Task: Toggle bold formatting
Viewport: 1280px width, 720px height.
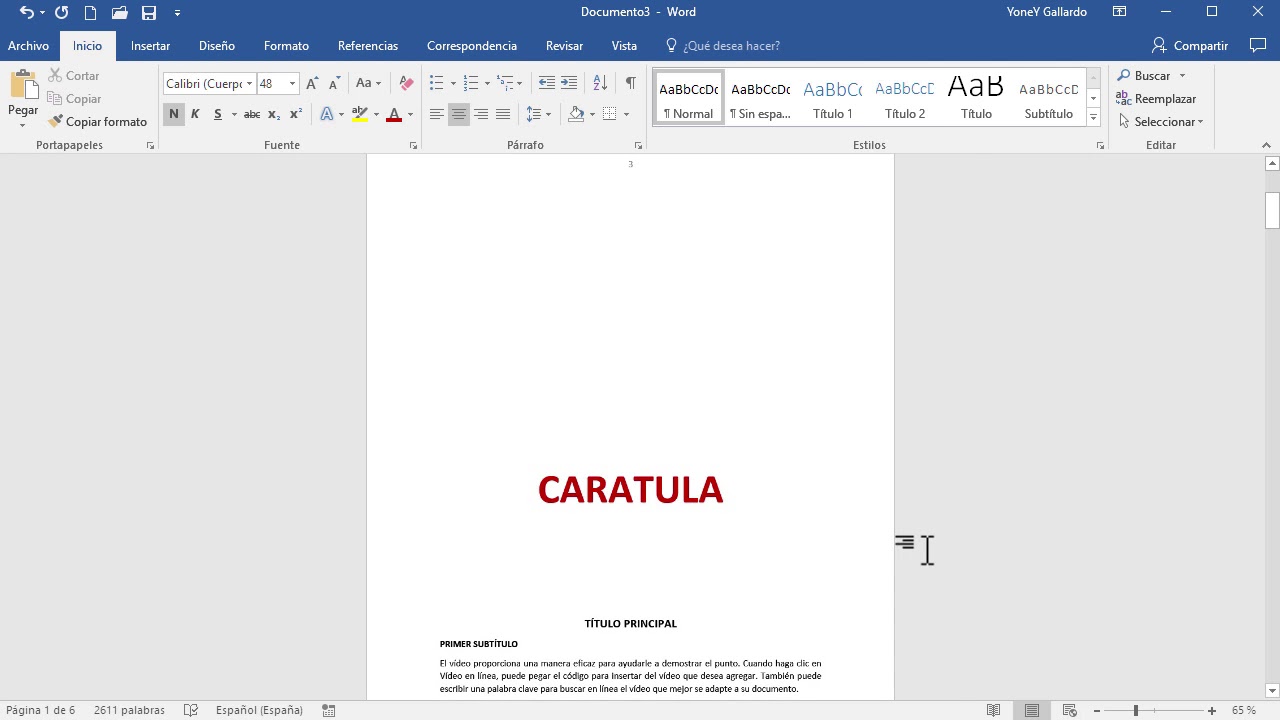Action: tap(174, 114)
